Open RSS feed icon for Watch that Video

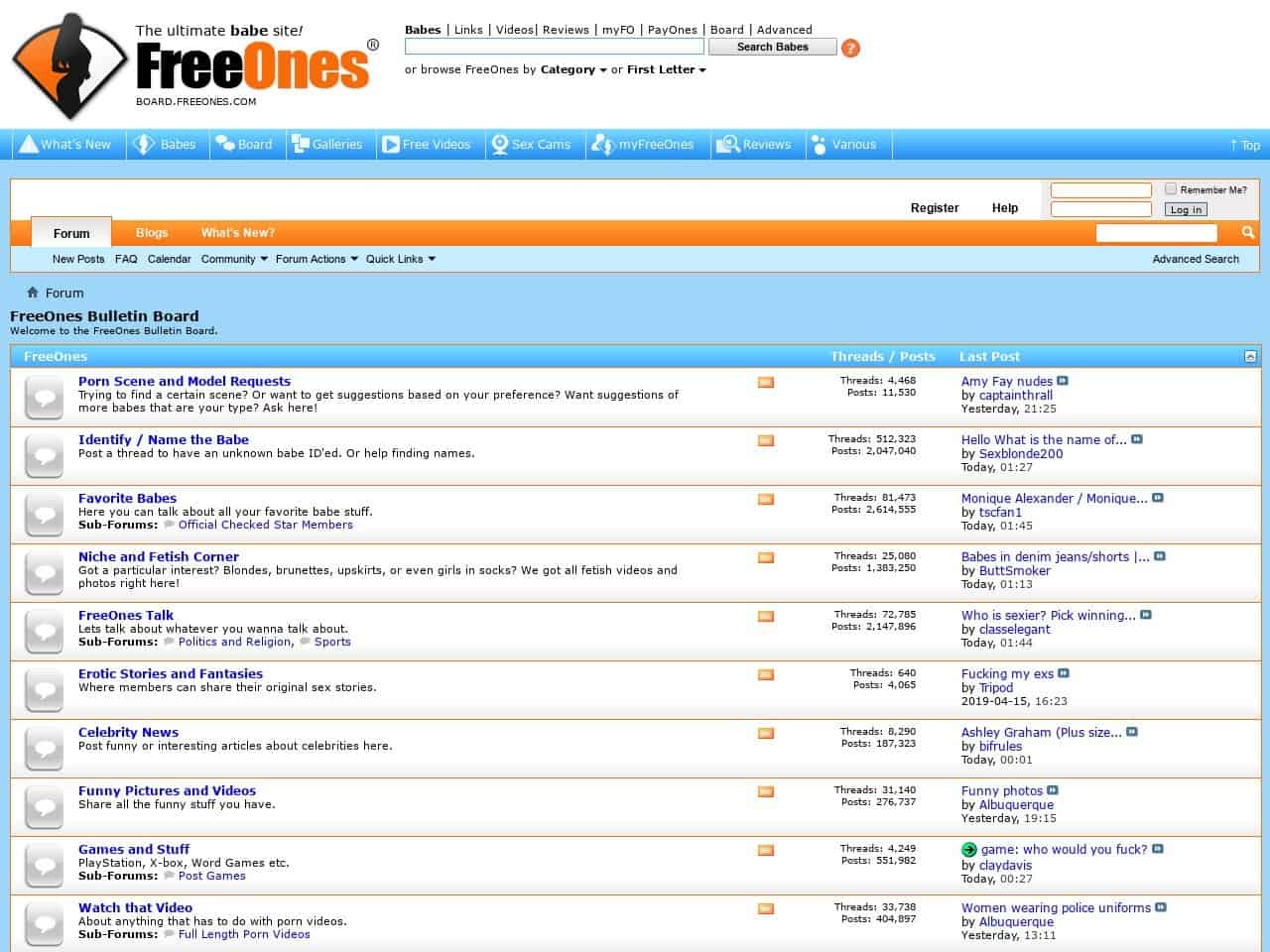click(766, 908)
